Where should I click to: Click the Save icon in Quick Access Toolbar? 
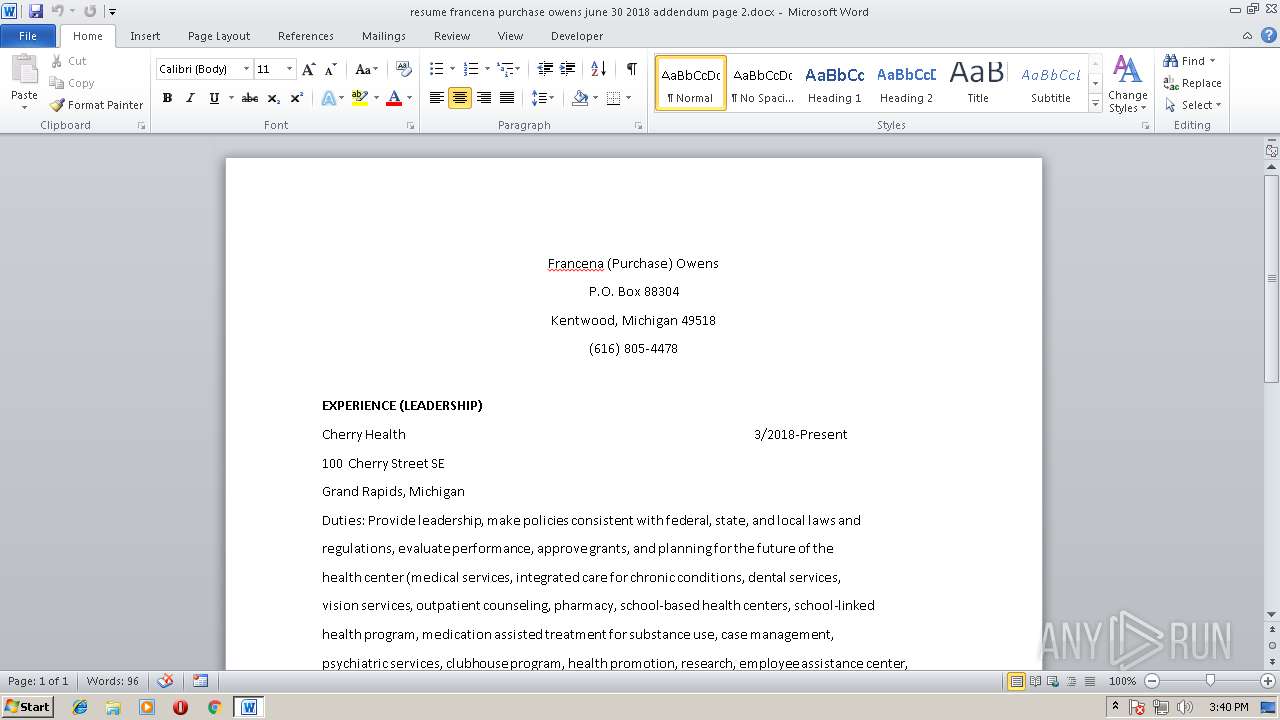[x=36, y=11]
